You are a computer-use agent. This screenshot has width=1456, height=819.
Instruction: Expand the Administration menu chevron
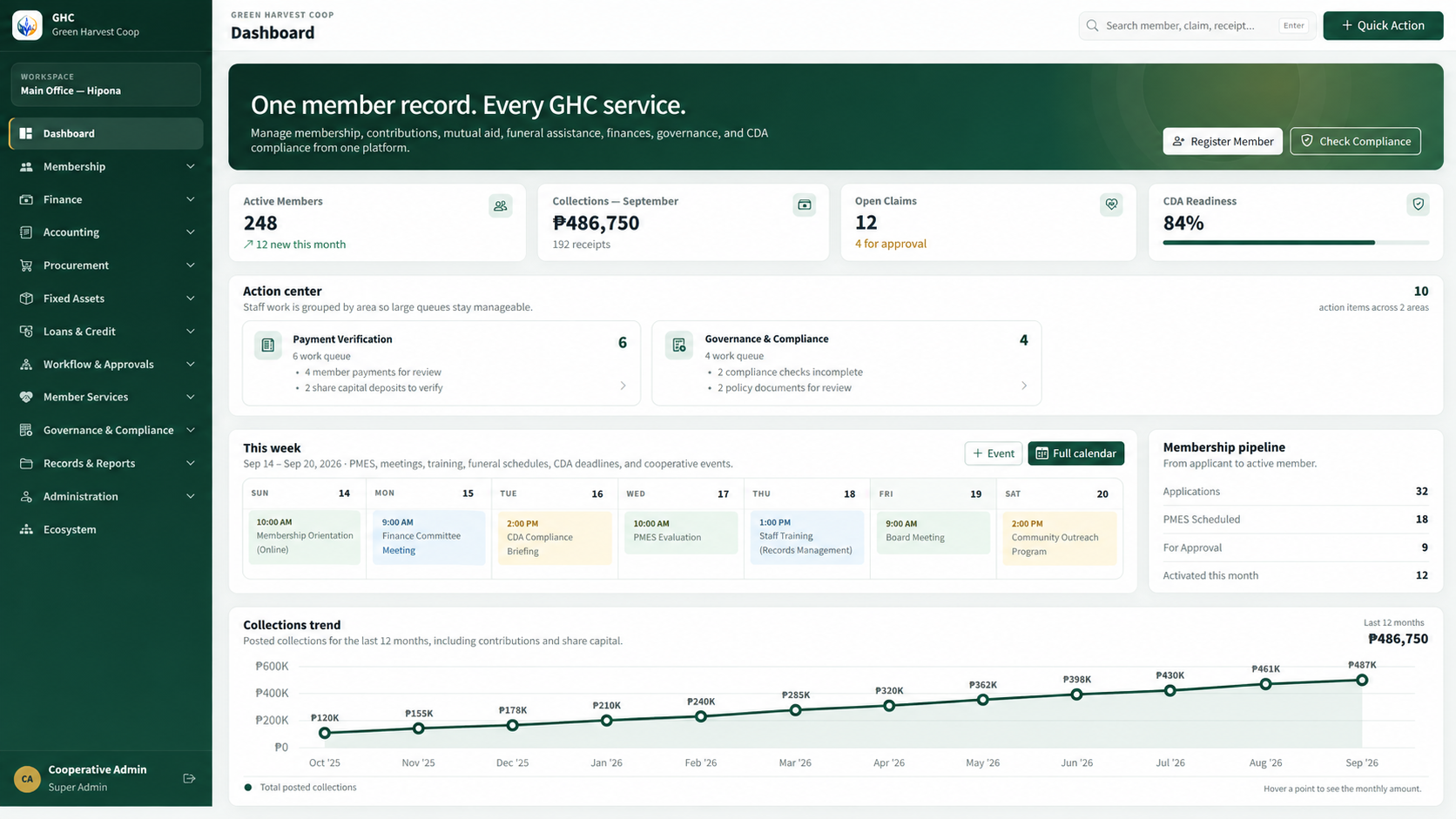point(190,496)
